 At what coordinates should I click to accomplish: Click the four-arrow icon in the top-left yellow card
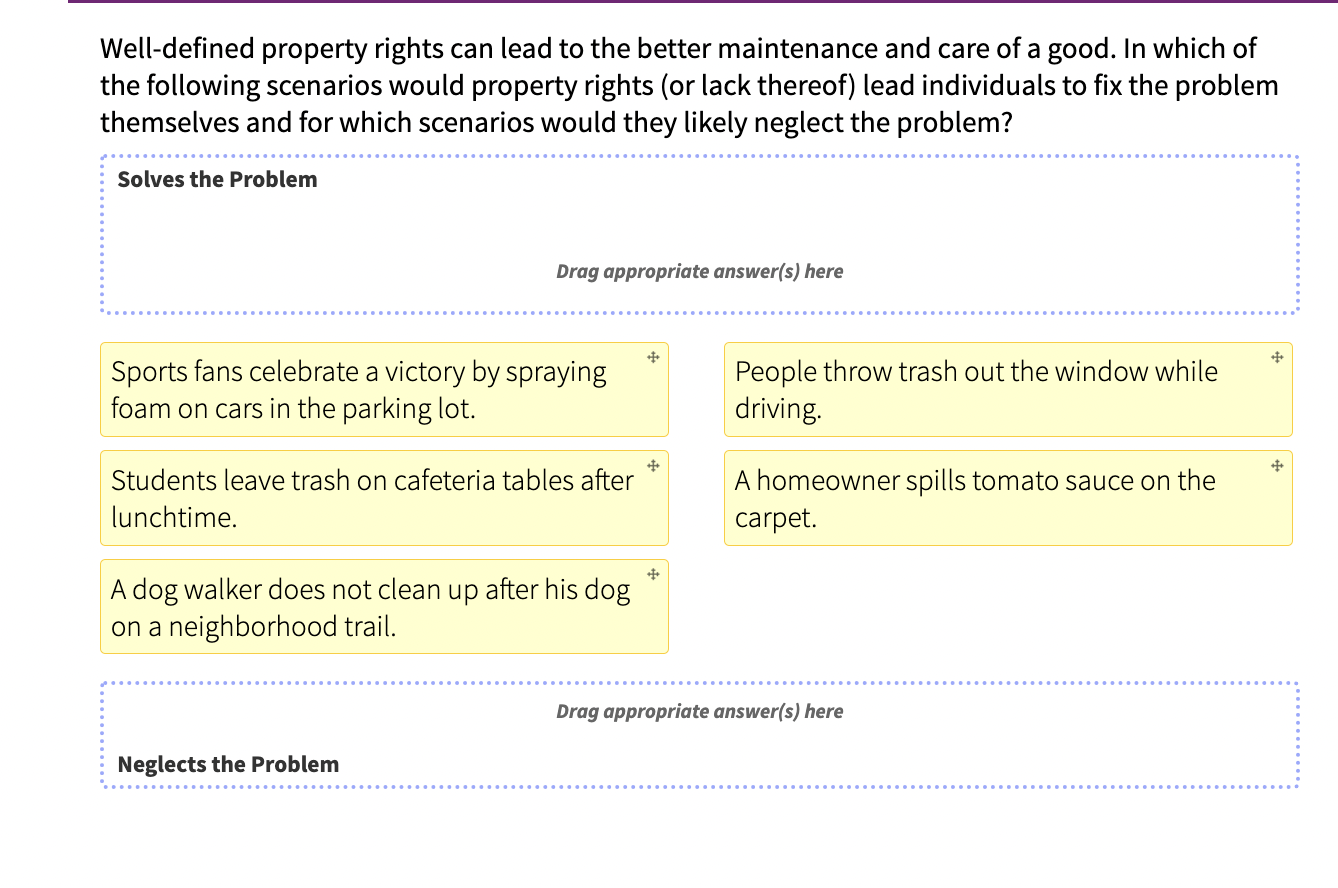click(x=652, y=355)
